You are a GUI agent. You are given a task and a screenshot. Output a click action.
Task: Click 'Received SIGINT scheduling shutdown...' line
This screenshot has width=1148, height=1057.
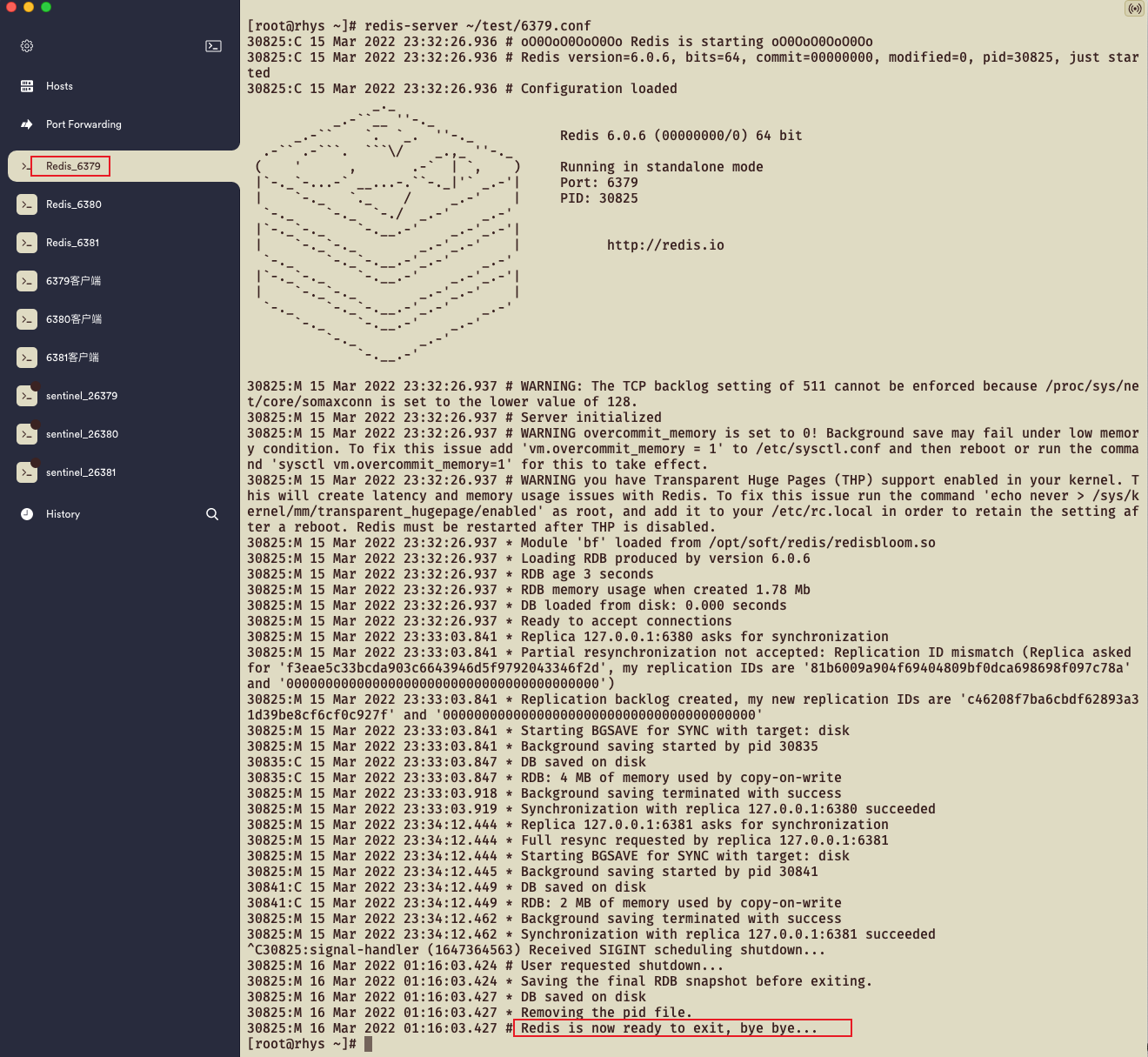677,950
